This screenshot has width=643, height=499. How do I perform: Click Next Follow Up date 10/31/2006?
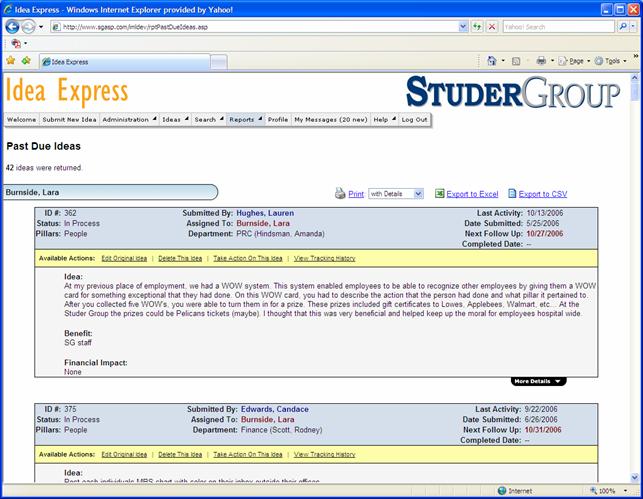[x=543, y=430]
